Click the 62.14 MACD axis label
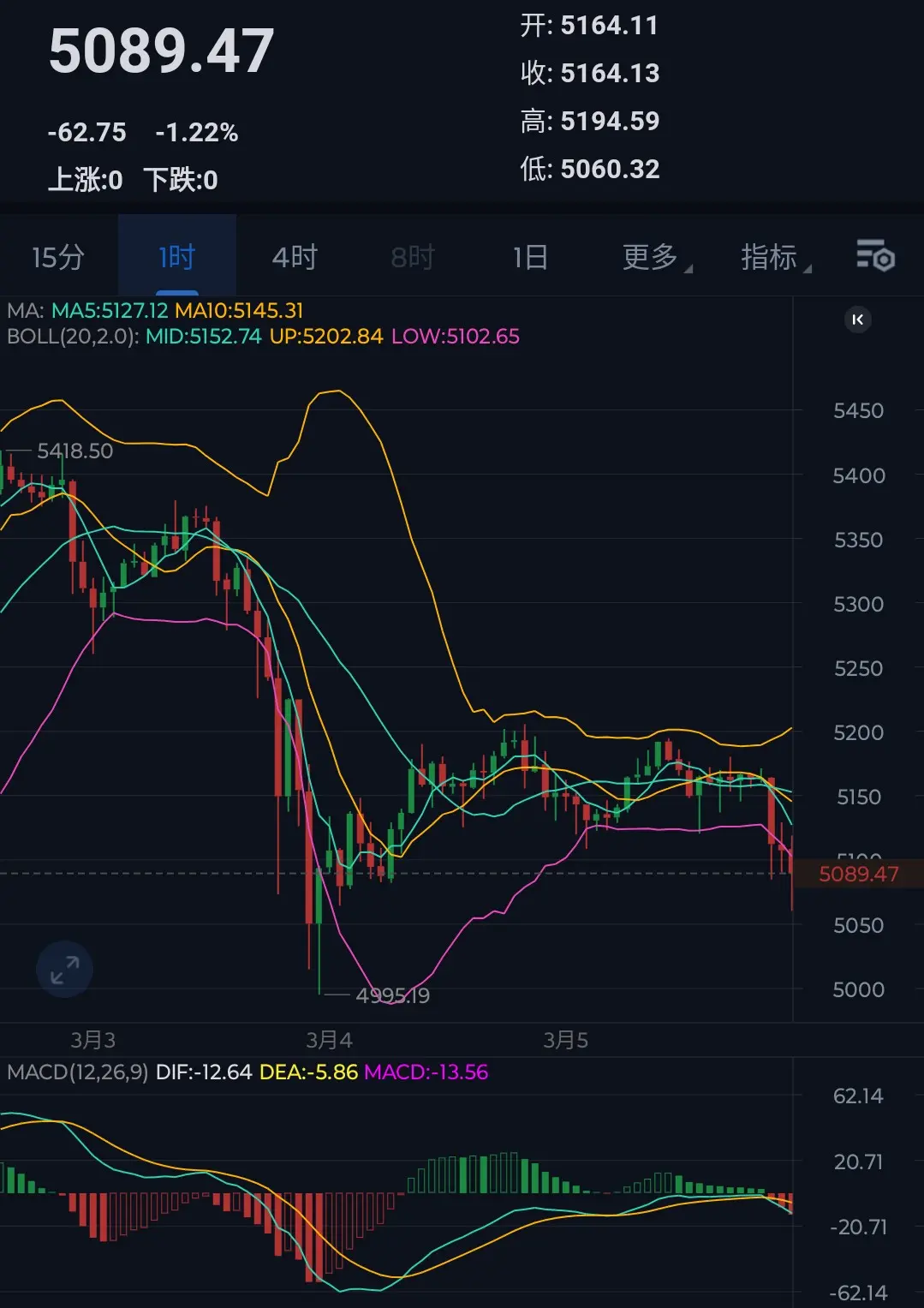 click(x=858, y=1096)
